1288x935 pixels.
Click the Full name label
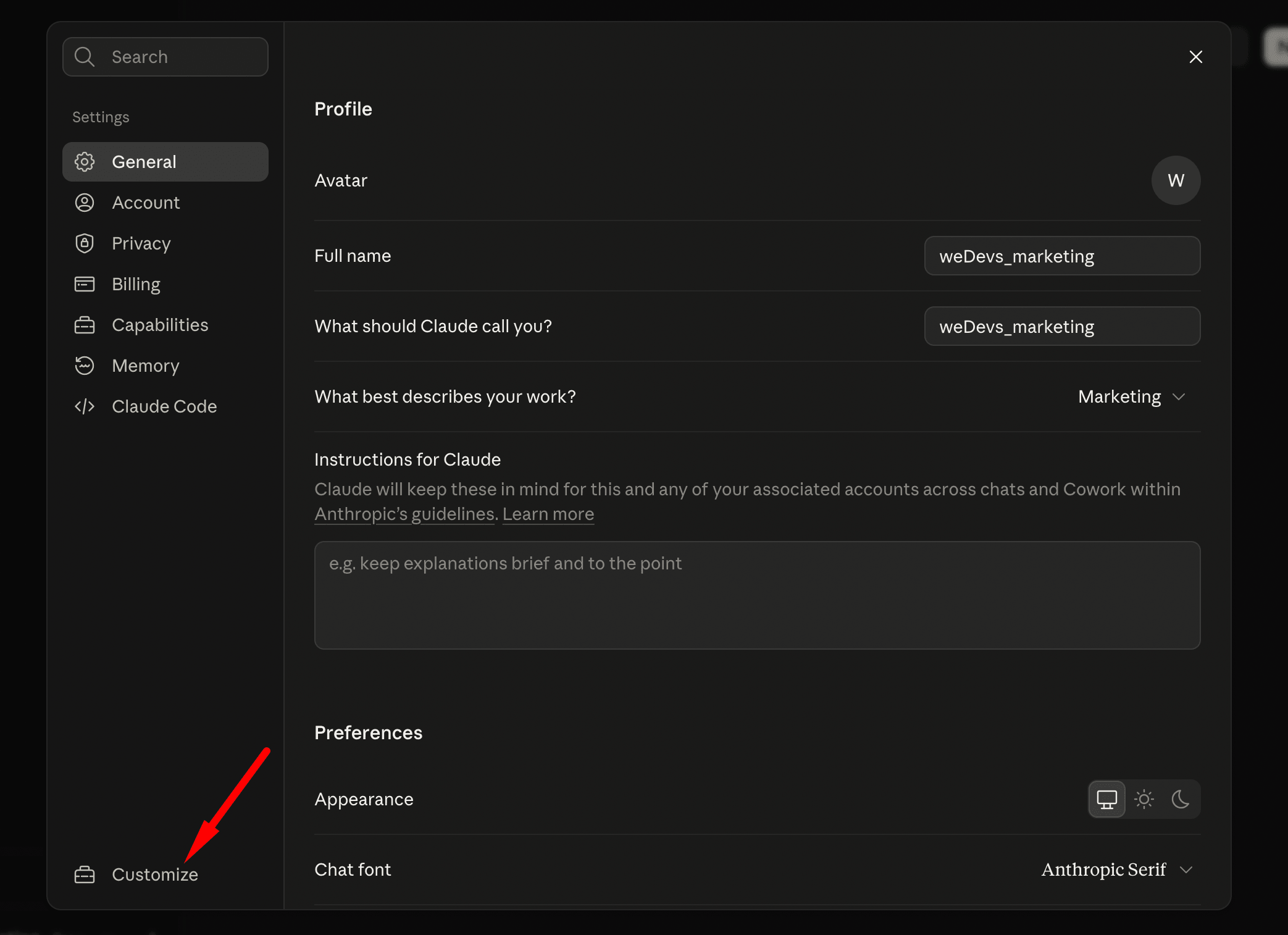pos(353,256)
